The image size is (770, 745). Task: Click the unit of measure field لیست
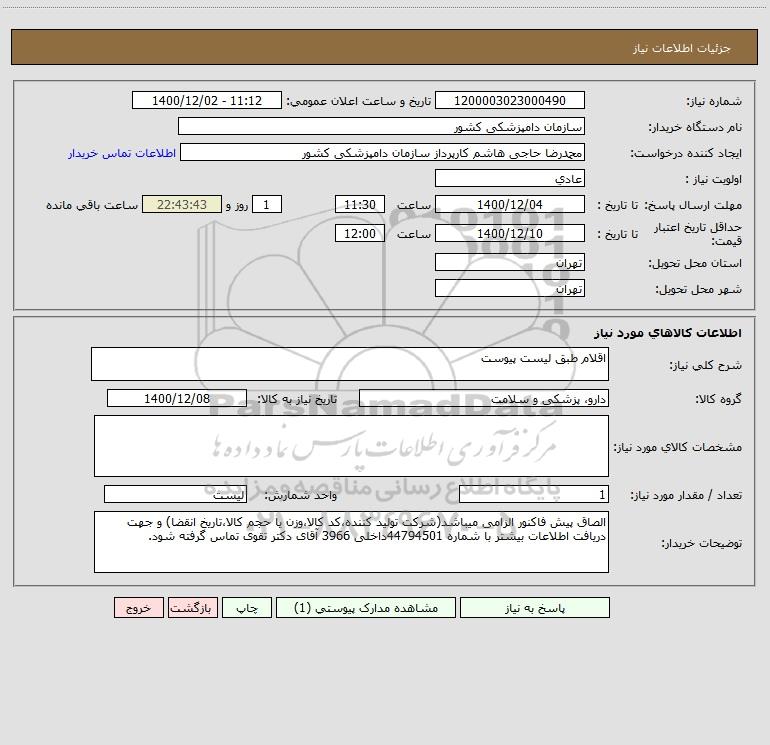coord(175,495)
